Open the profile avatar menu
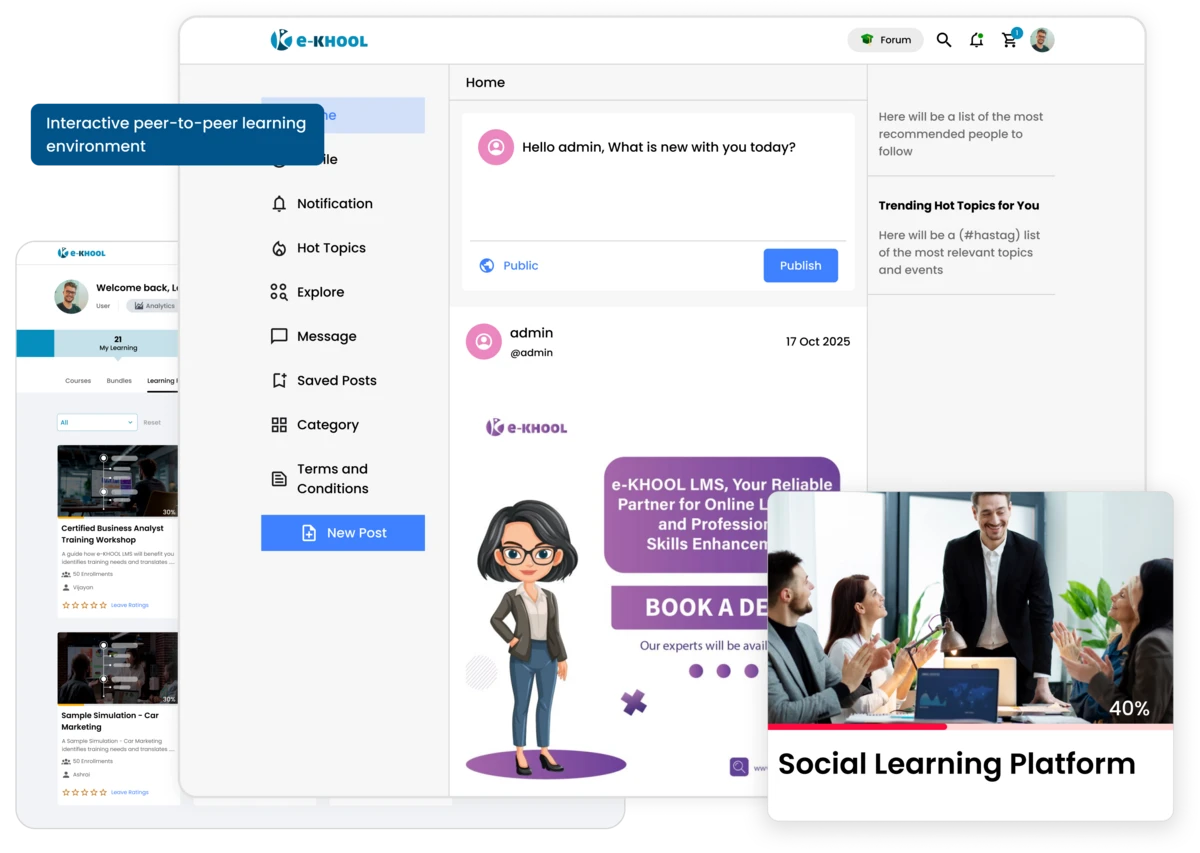 (1043, 40)
